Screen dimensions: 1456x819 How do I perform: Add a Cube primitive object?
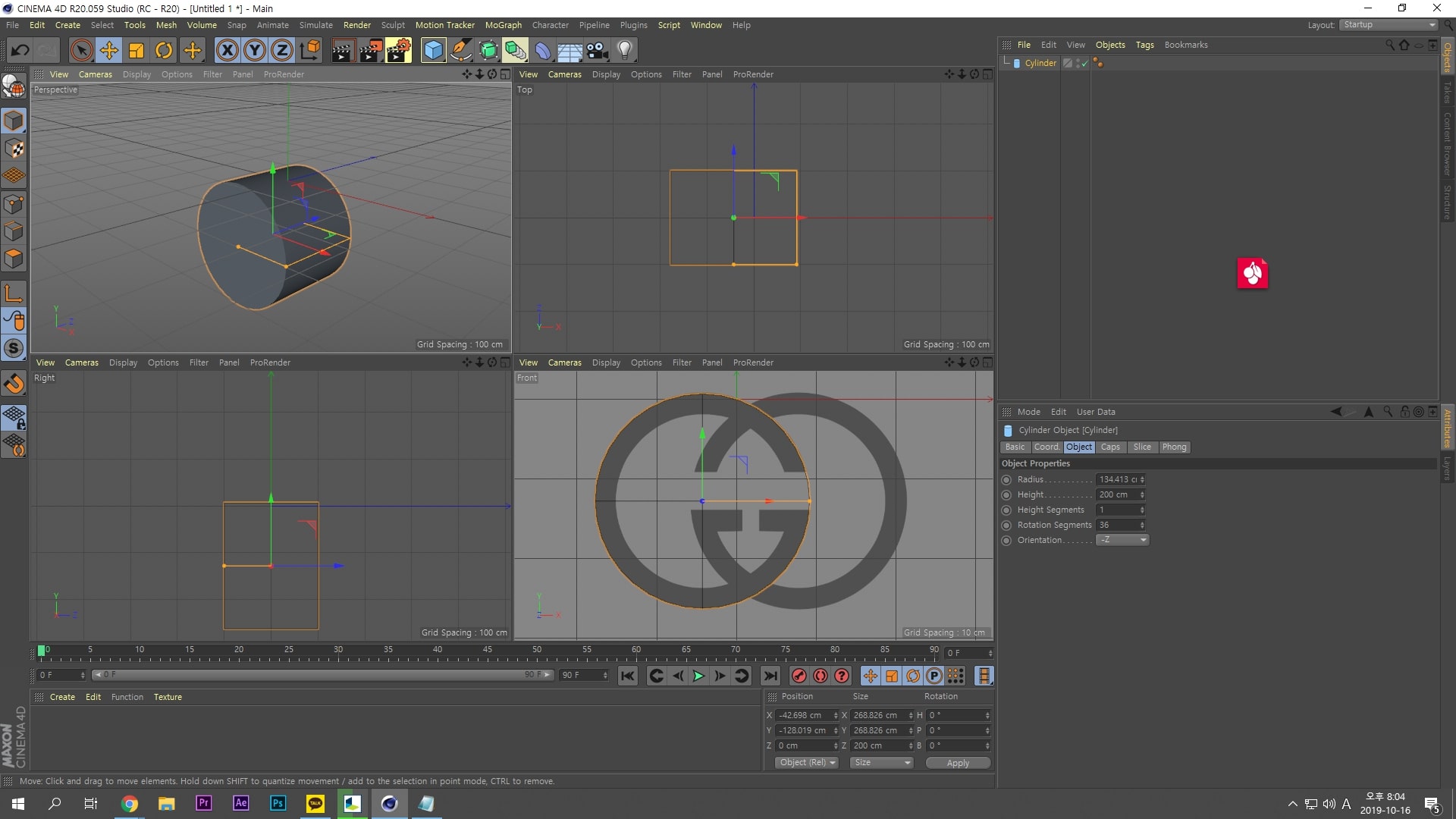coord(433,51)
